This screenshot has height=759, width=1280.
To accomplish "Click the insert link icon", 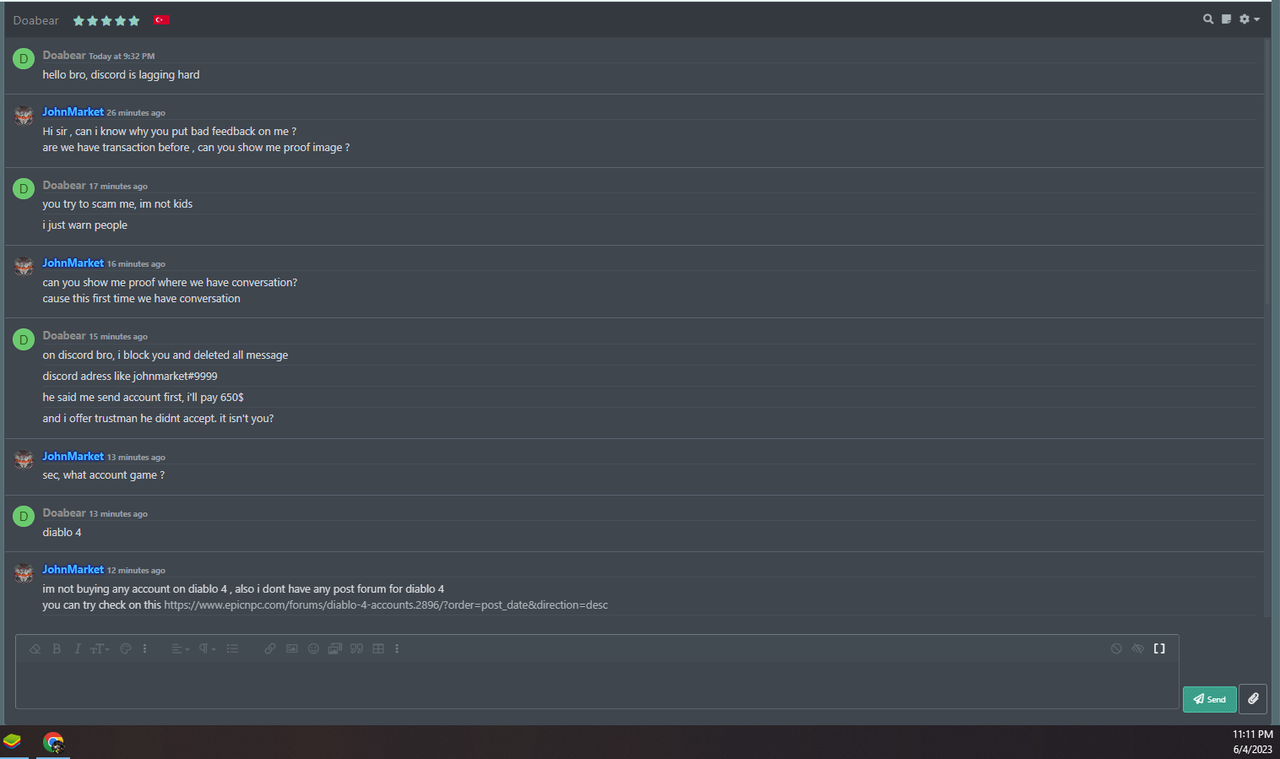I will click(270, 649).
